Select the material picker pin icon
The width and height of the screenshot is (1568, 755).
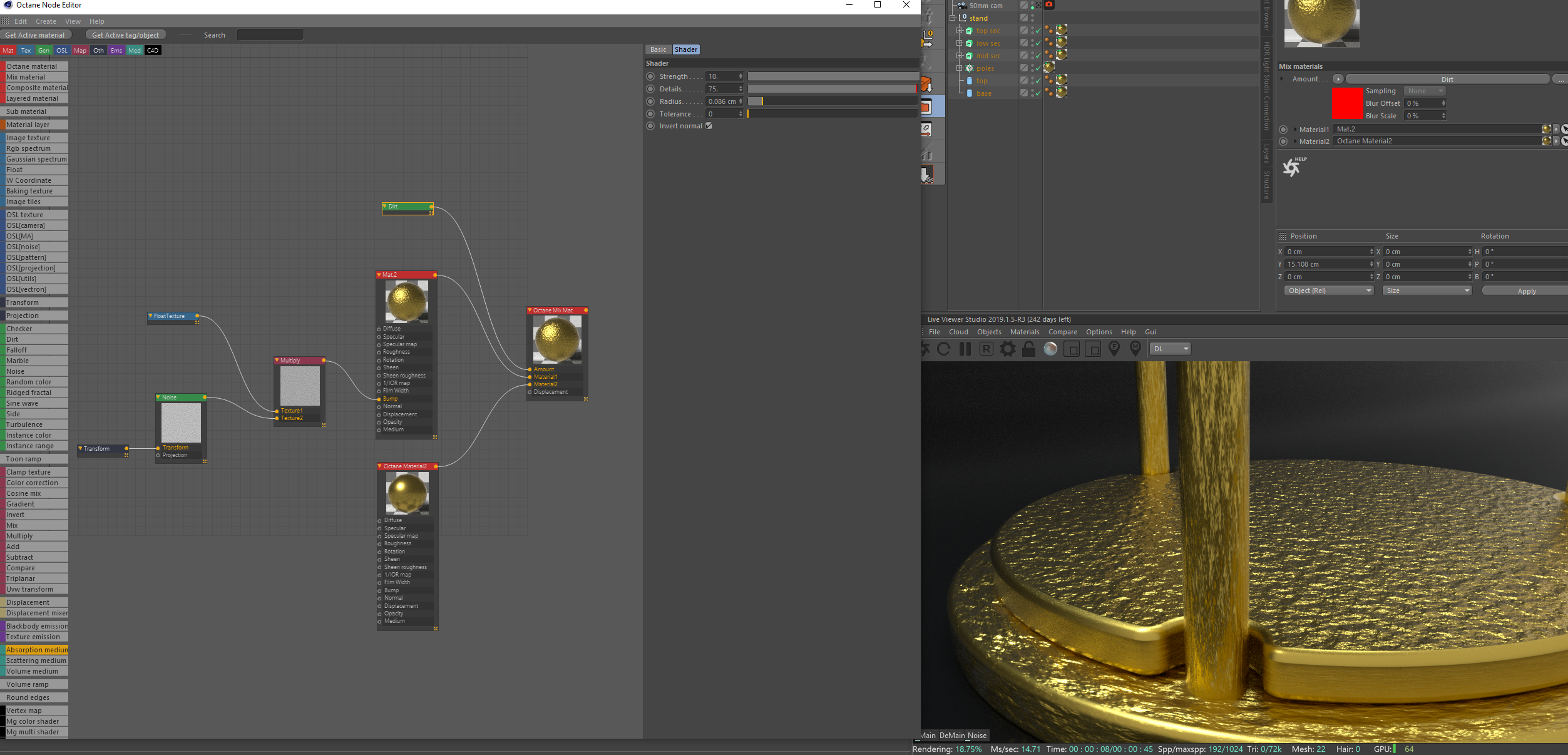[x=1135, y=349]
